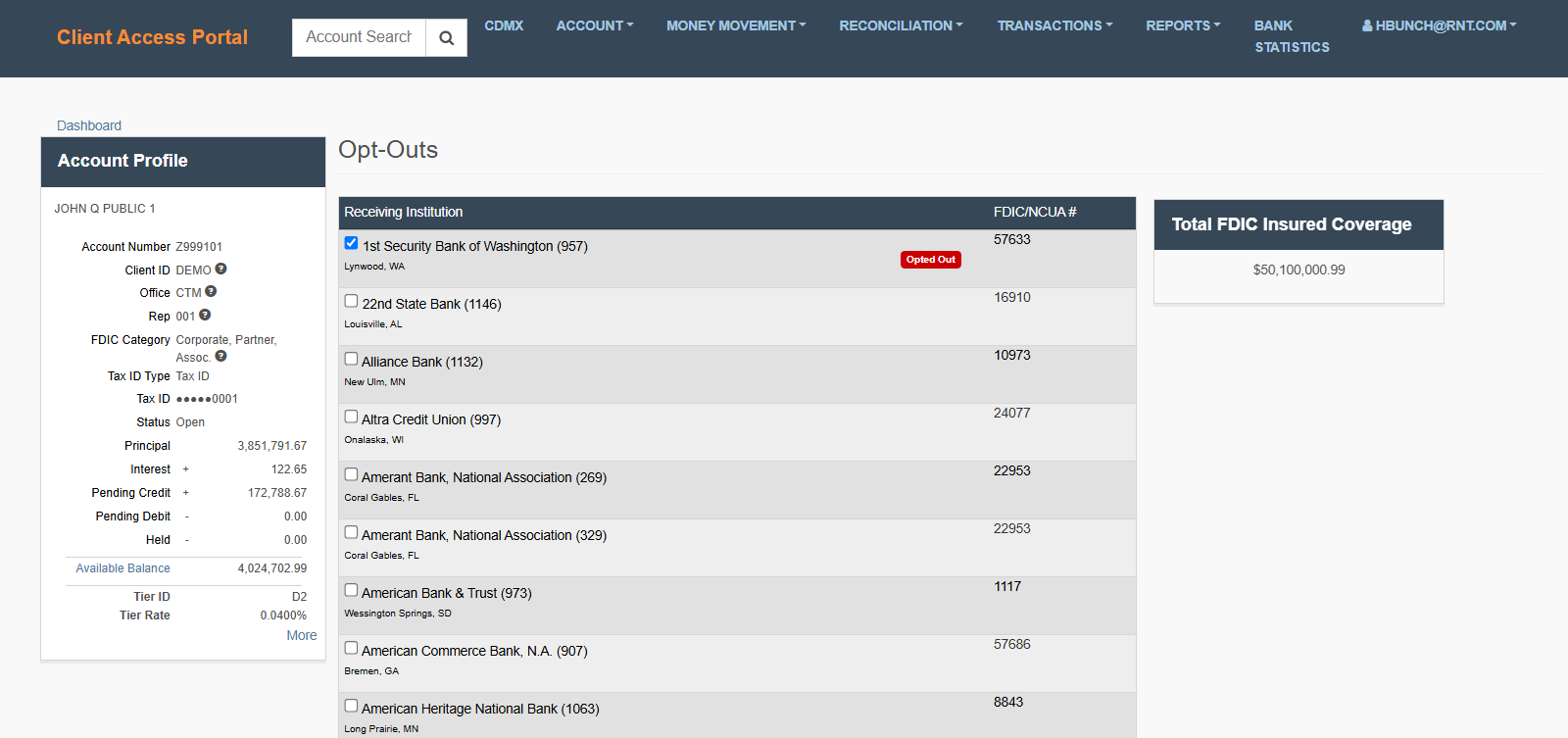Go to Client Access Portal home
The width and height of the screenshot is (1568, 738).
pos(152,37)
